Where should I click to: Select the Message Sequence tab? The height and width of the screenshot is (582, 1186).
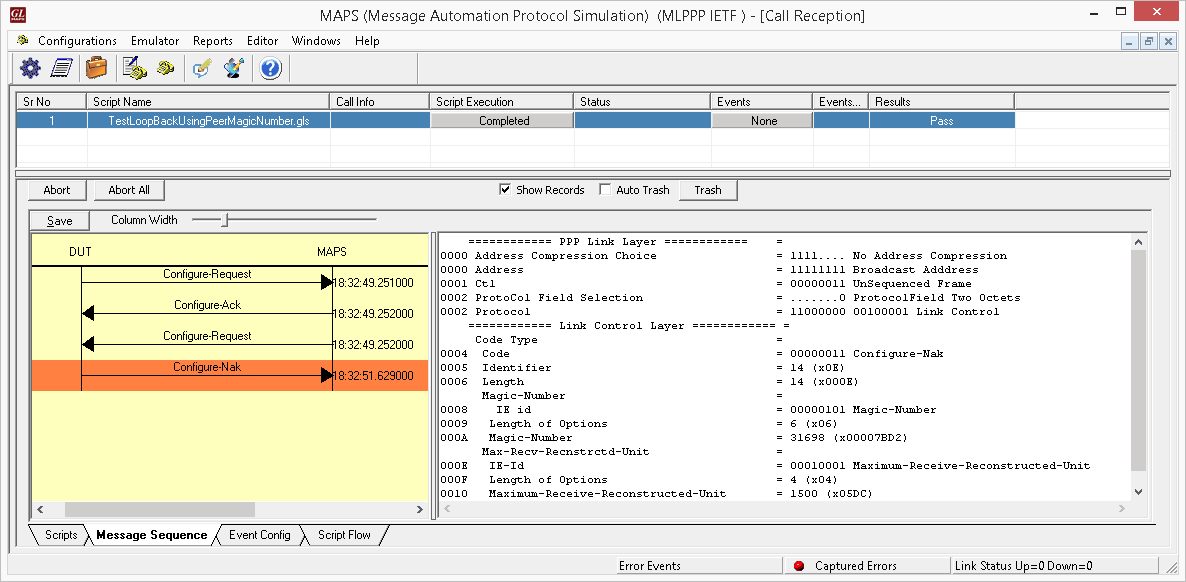151,535
